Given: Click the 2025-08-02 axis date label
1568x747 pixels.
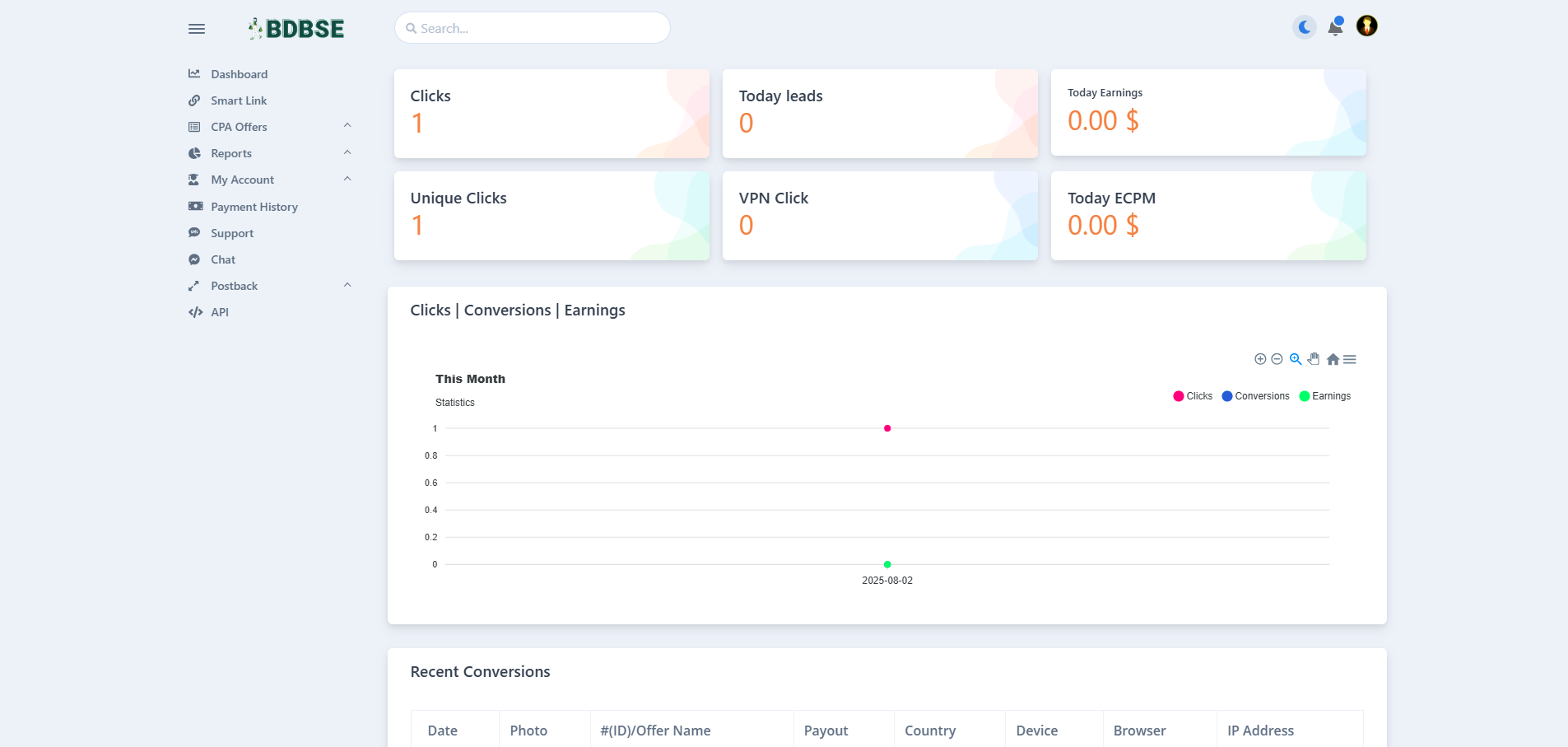Looking at the screenshot, I should click(887, 581).
